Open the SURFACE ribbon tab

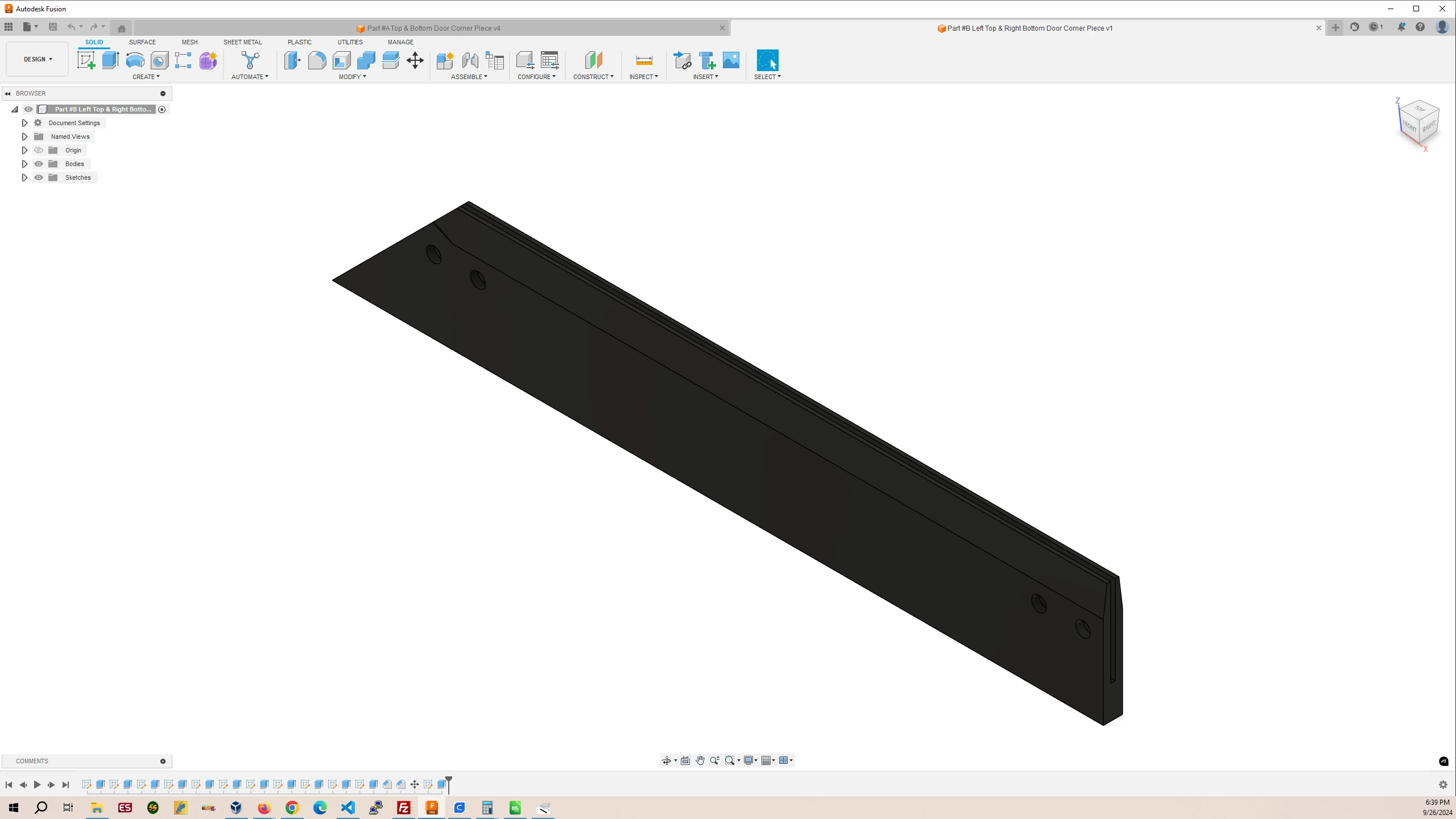click(142, 41)
